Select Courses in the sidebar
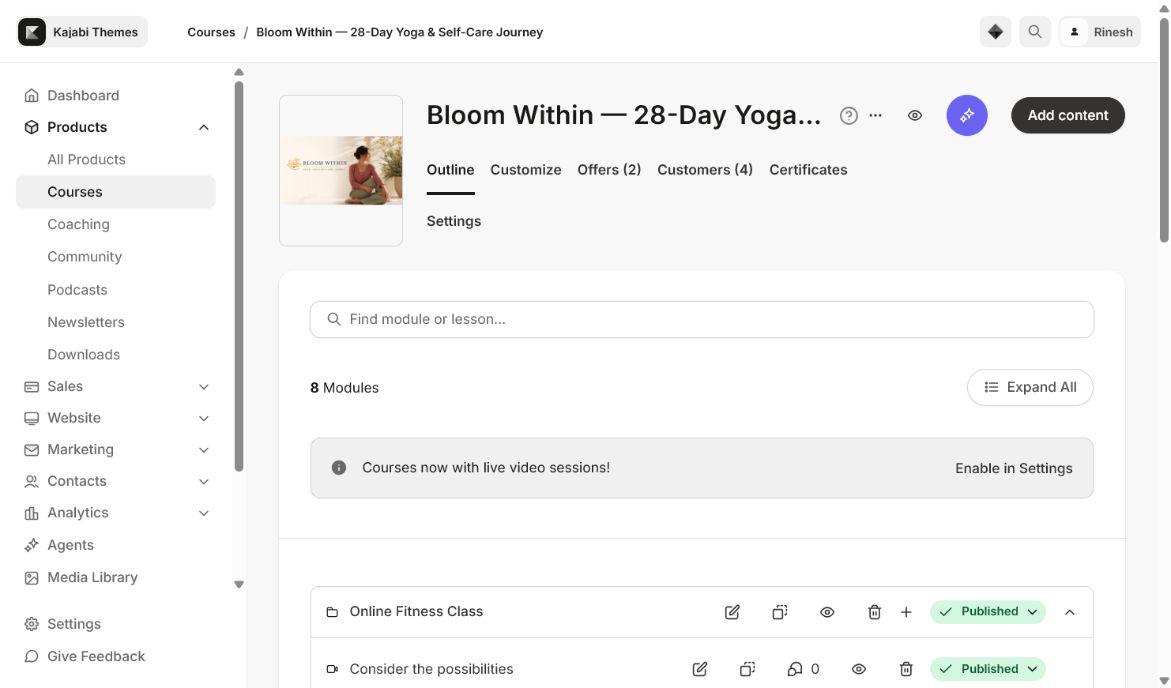The height and width of the screenshot is (688, 1171). [x=116, y=192]
